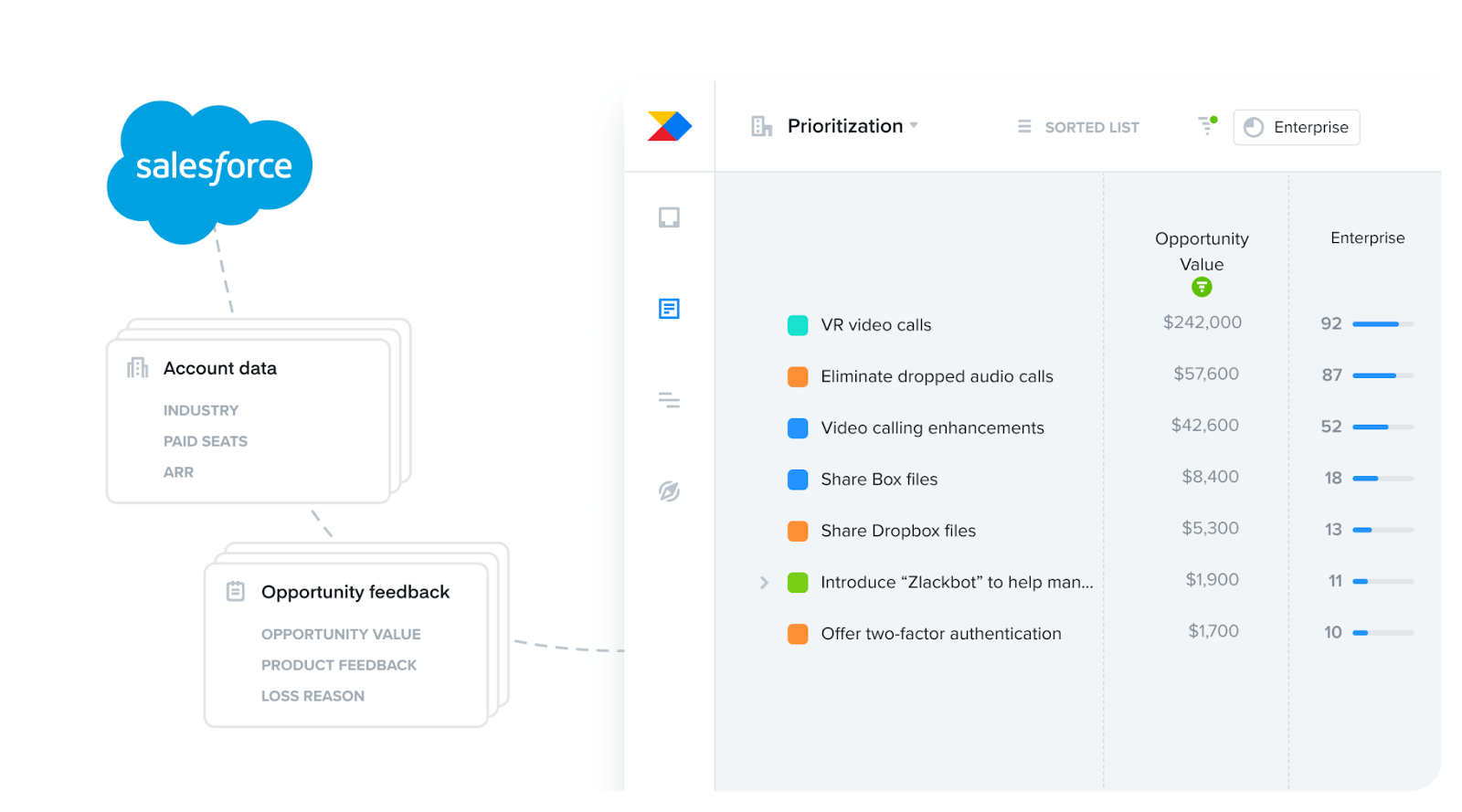This screenshot has width=1462, height=812.
Task: Click the Salesforce cloud logo
Action: coord(210,172)
